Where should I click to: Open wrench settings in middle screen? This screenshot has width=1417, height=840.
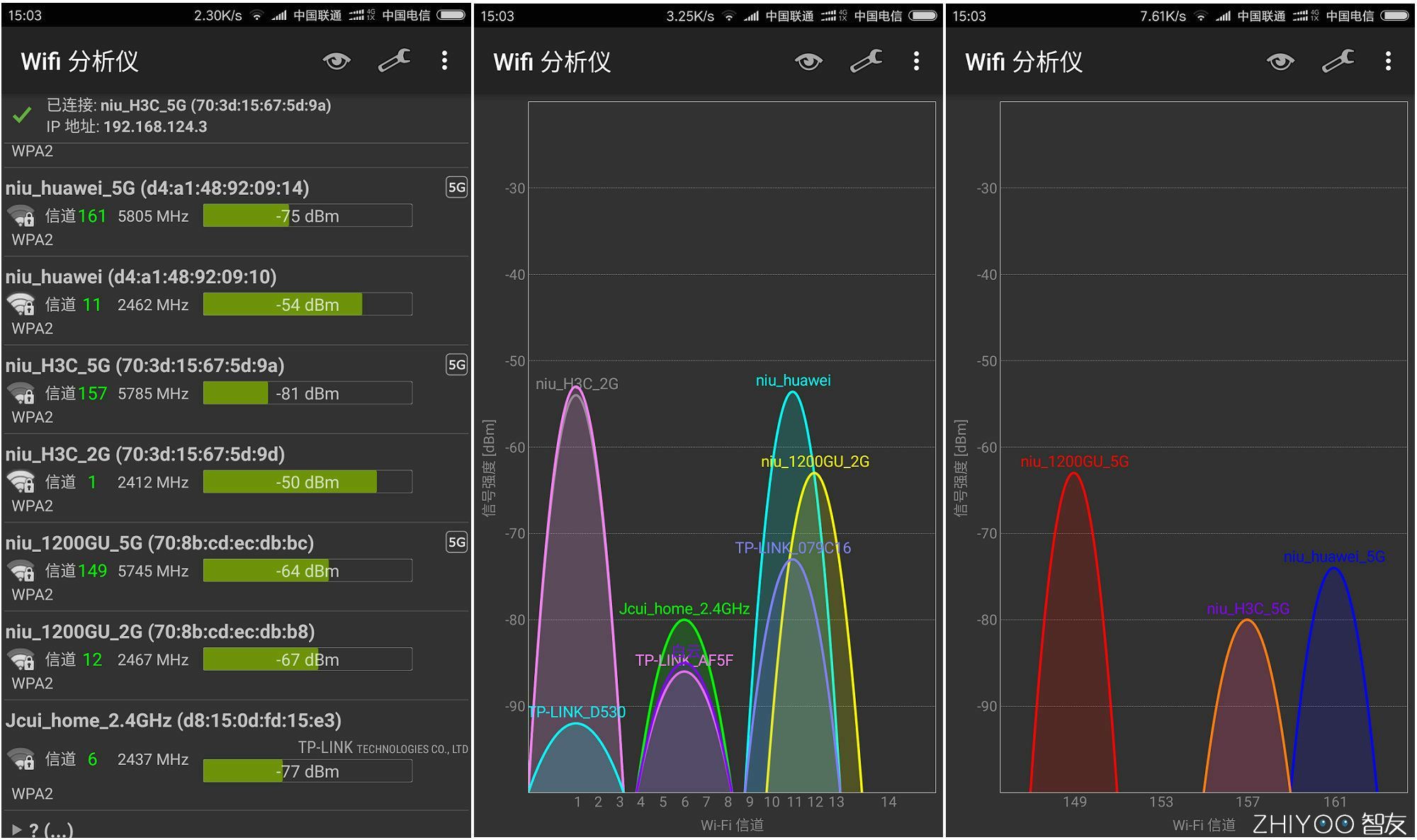(x=866, y=61)
